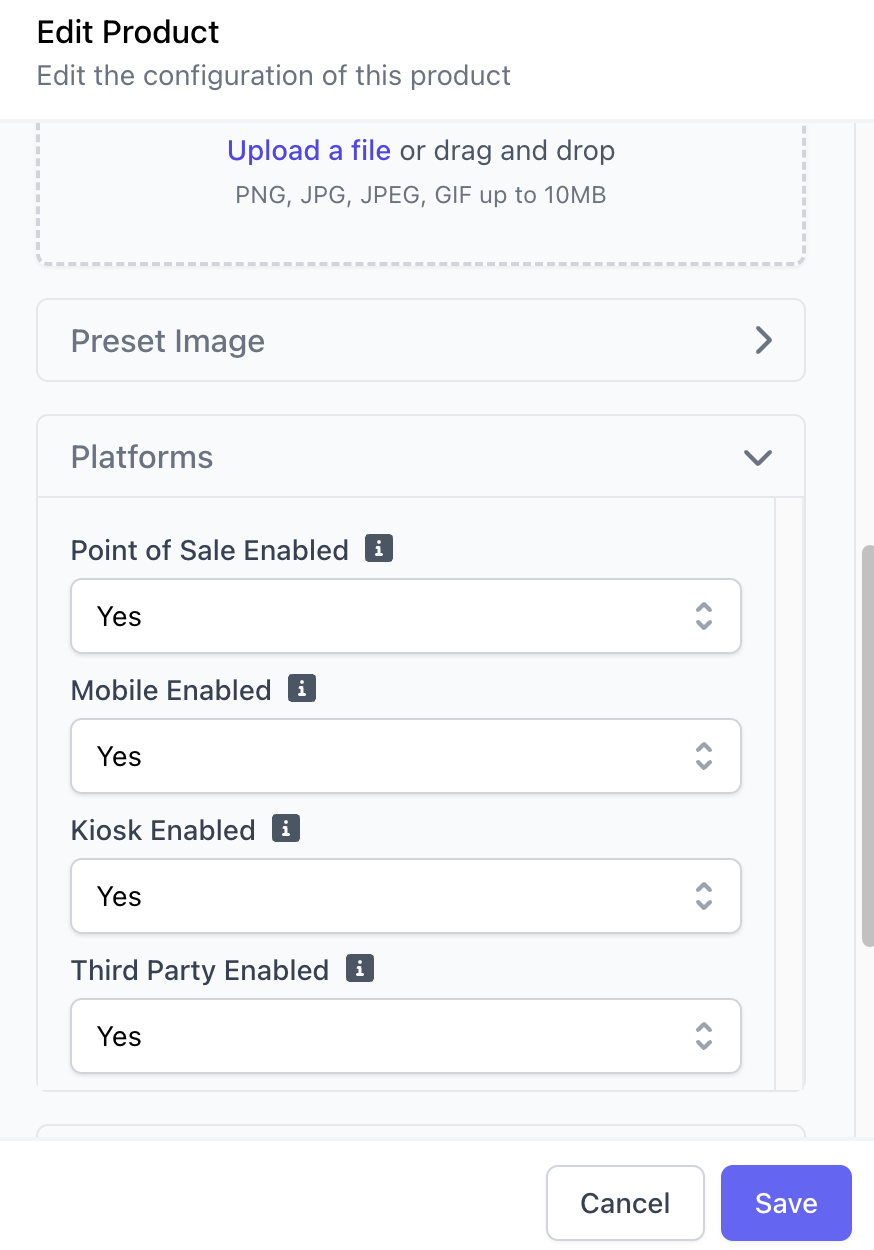The height and width of the screenshot is (1250, 874).
Task: Click the Third Party Enabled info icon
Action: tap(360, 969)
